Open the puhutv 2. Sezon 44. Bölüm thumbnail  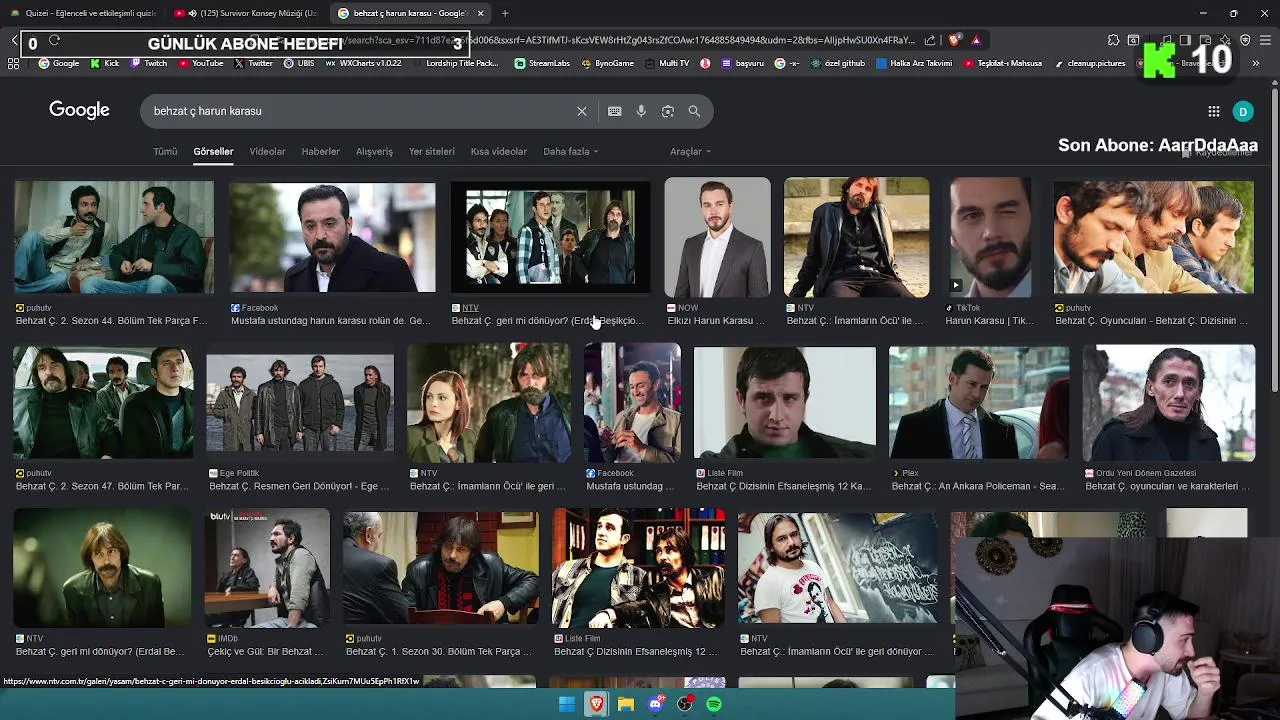tap(114, 237)
